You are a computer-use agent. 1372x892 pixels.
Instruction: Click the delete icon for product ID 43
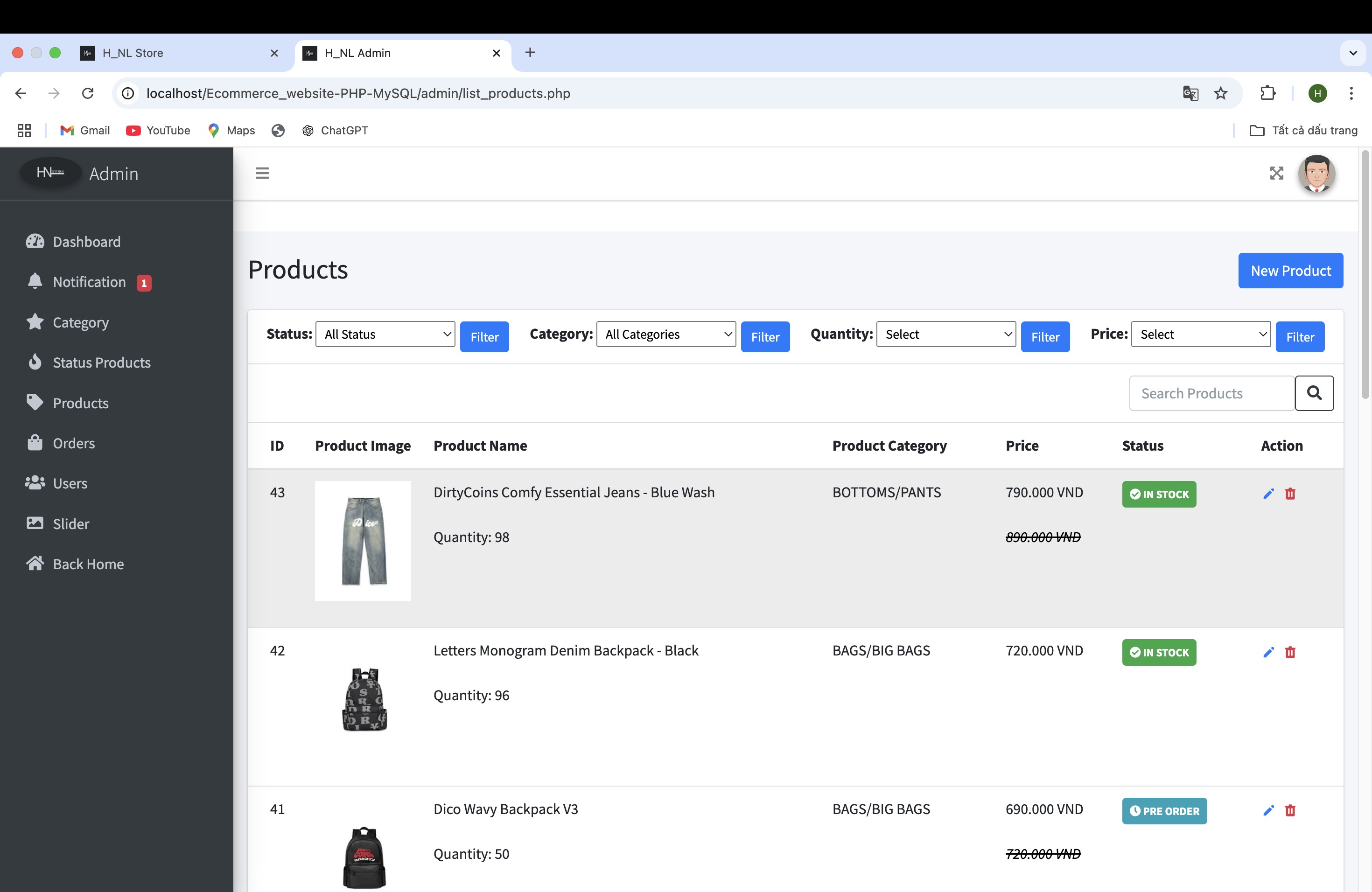1291,493
